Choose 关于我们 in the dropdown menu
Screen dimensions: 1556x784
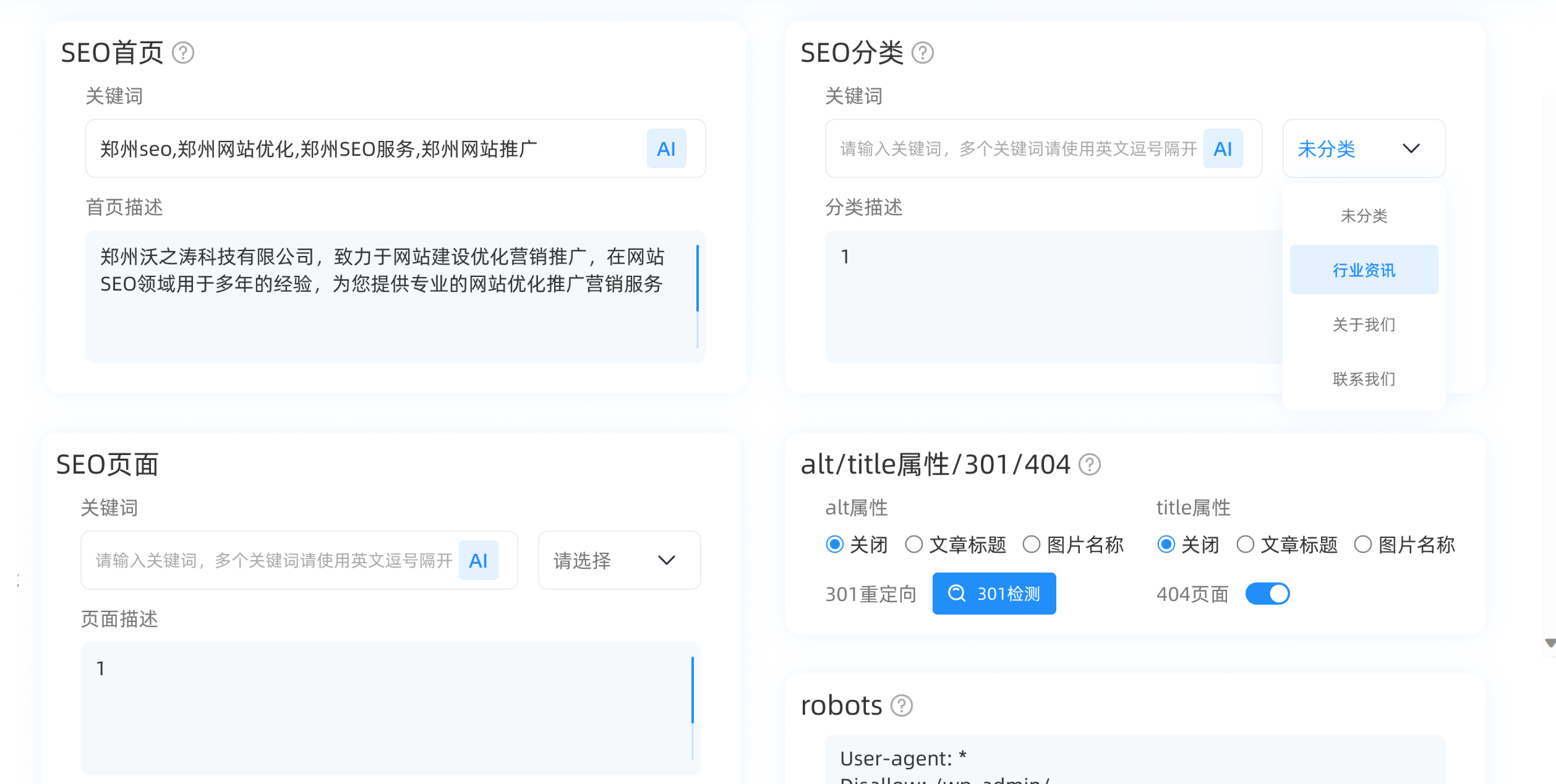1363,324
